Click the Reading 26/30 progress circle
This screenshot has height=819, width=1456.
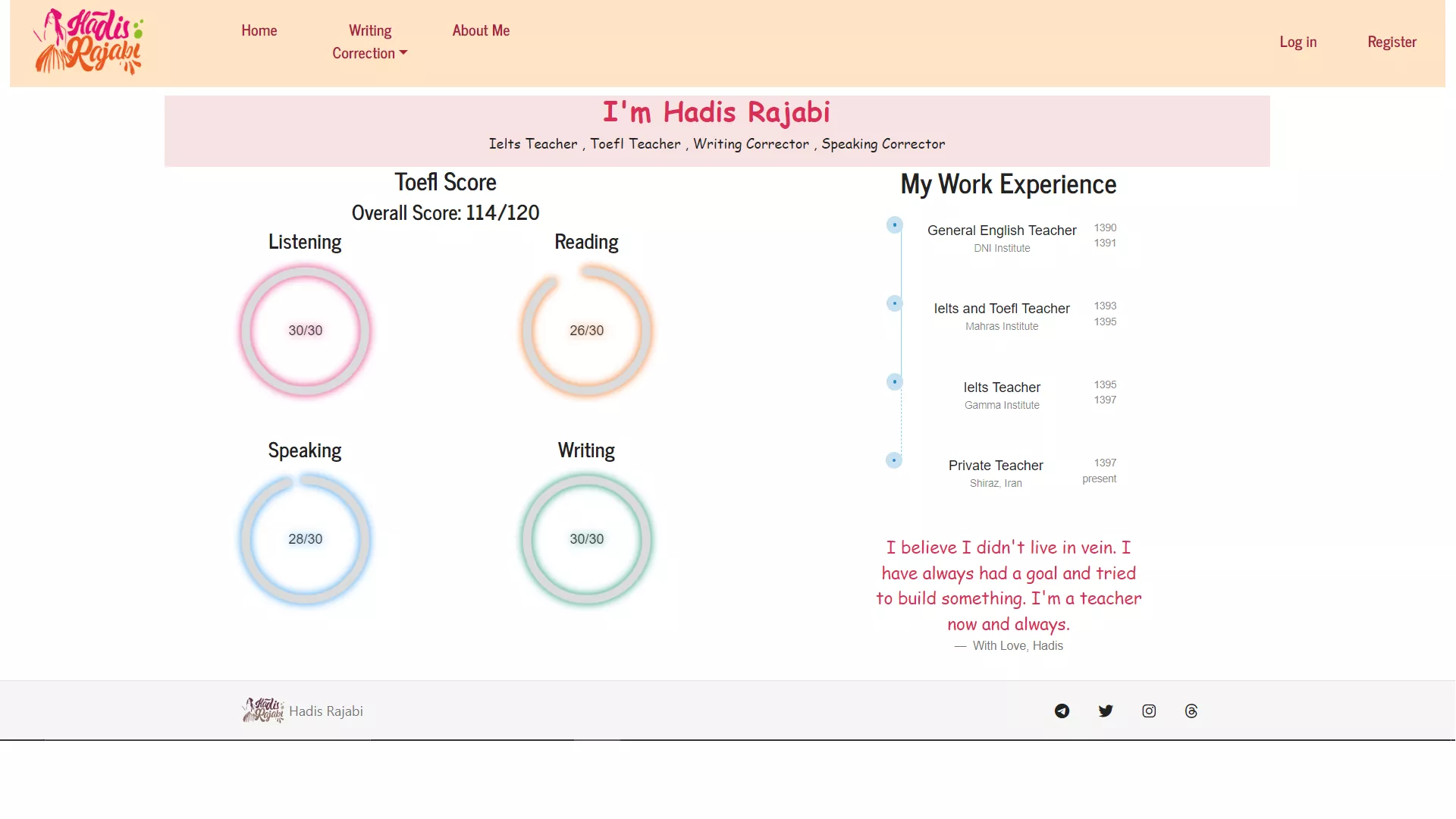(x=586, y=331)
